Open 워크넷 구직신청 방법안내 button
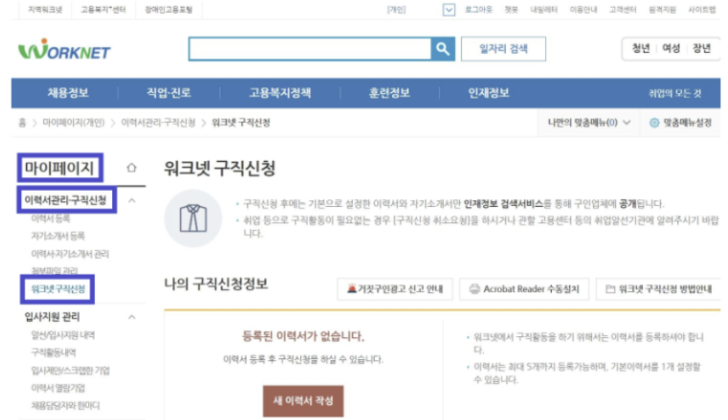This screenshot has height=420, width=728. pos(658,289)
